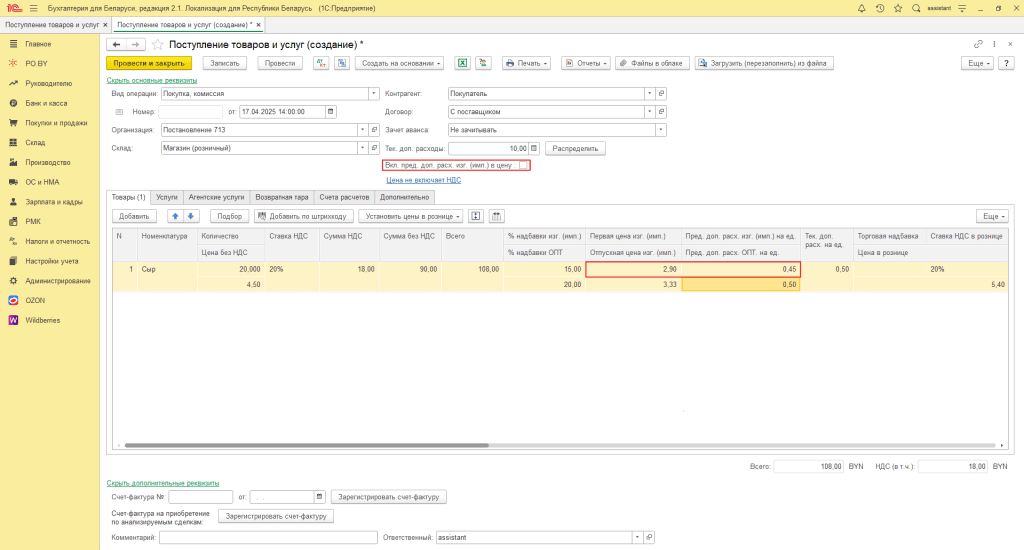Switch to Возвратная тара tab
This screenshot has height=550, width=1024.
pos(281,197)
